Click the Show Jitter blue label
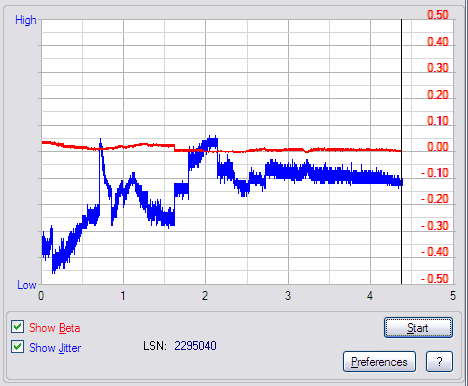 [x=55, y=348]
